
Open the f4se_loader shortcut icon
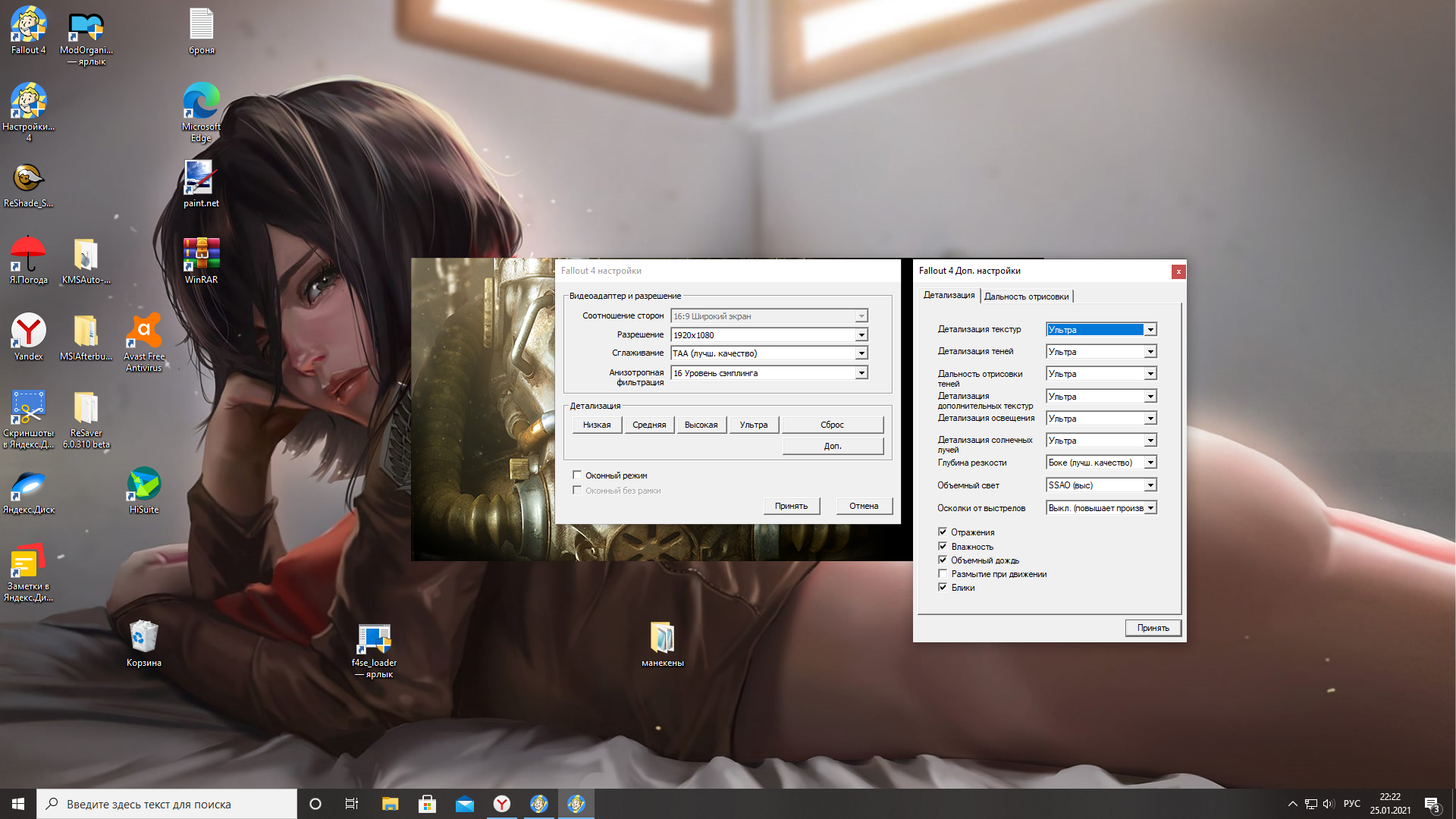pyautogui.click(x=374, y=639)
